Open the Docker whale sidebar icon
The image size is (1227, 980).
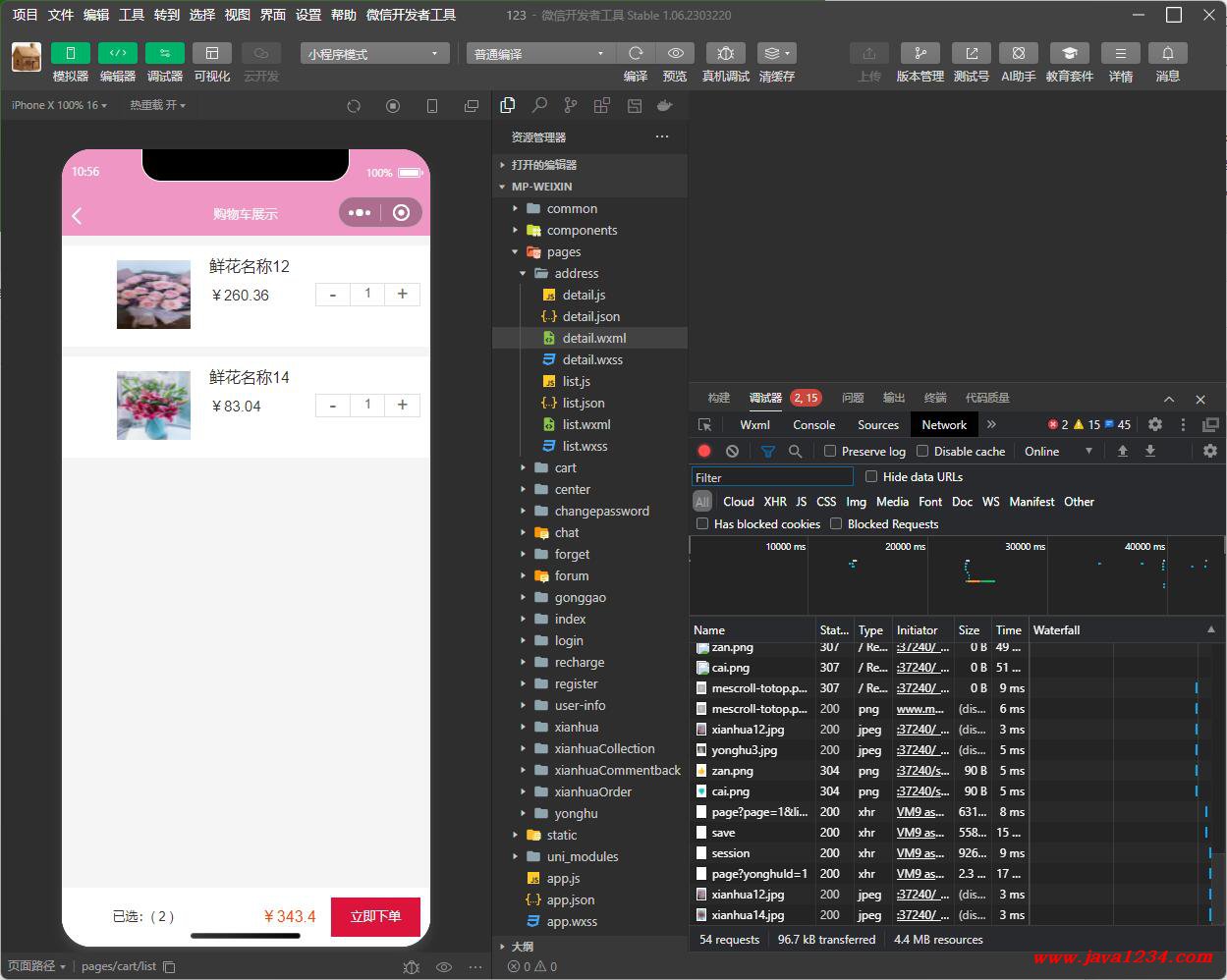665,106
